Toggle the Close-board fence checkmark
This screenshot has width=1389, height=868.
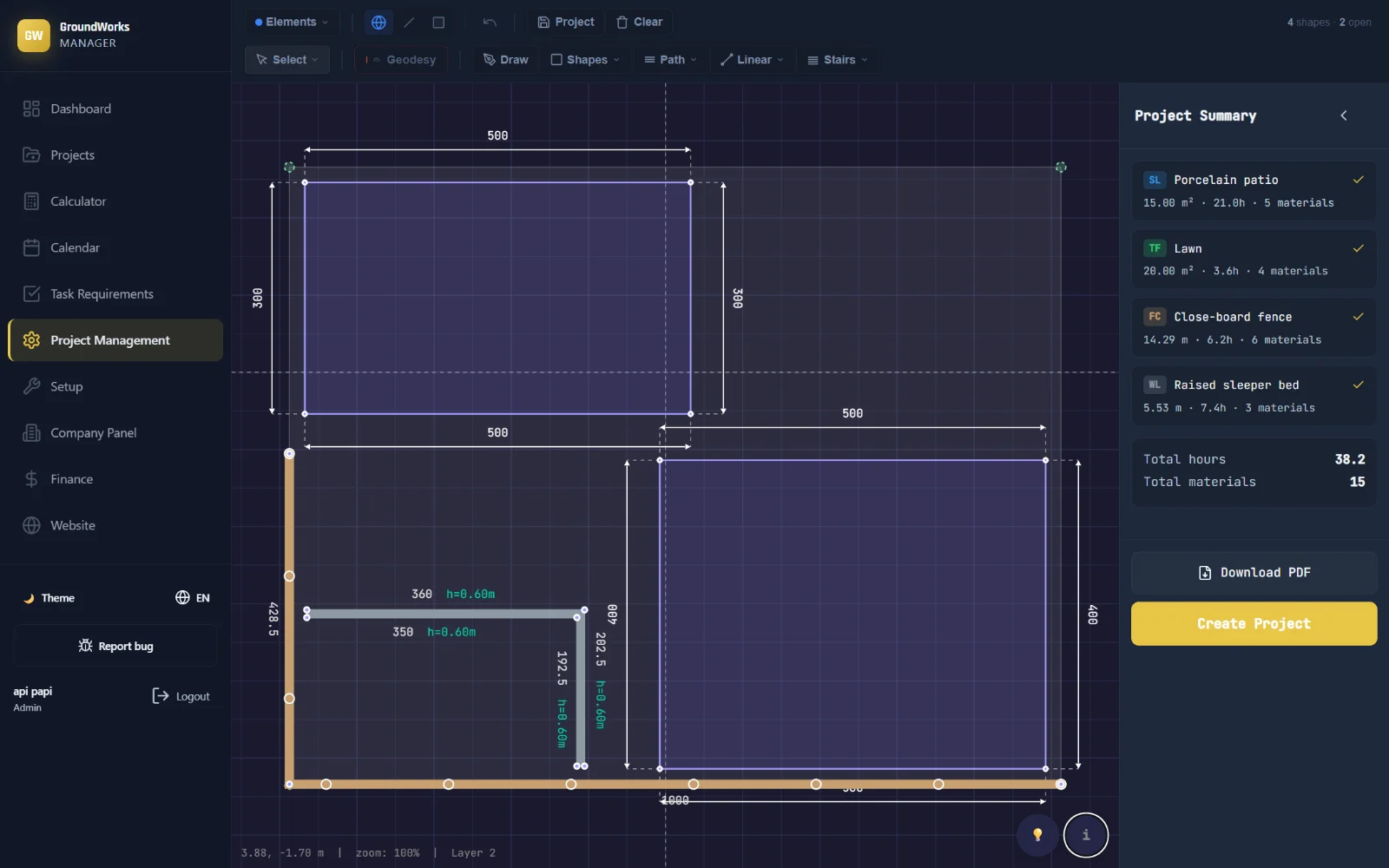click(x=1358, y=317)
